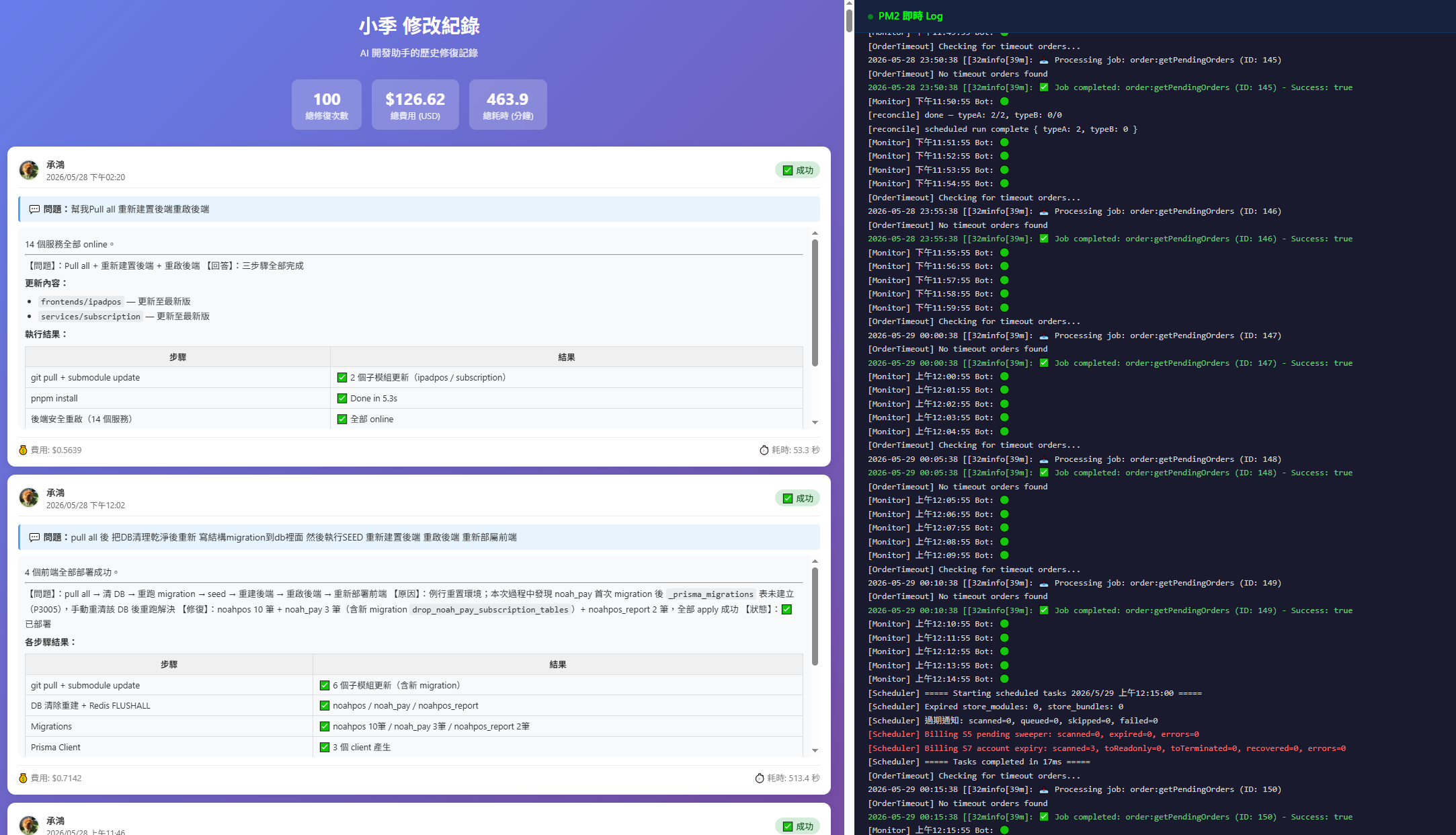Click green status circle for Monitor 下午11:50:55

1004,102
